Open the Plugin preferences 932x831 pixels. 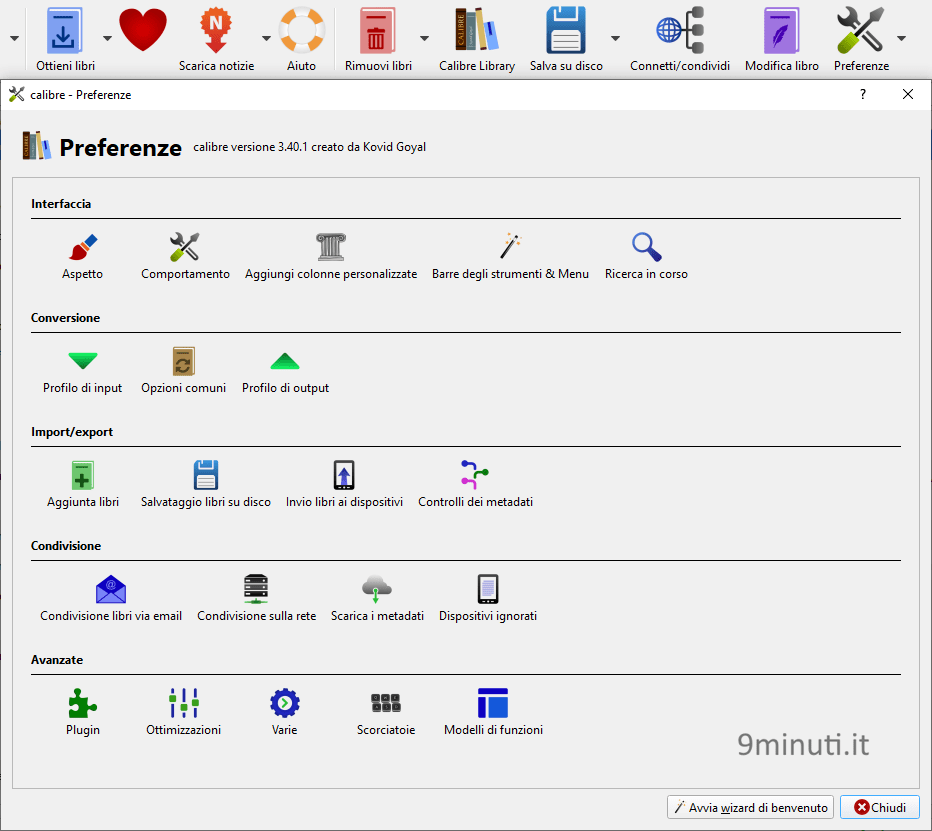83,712
